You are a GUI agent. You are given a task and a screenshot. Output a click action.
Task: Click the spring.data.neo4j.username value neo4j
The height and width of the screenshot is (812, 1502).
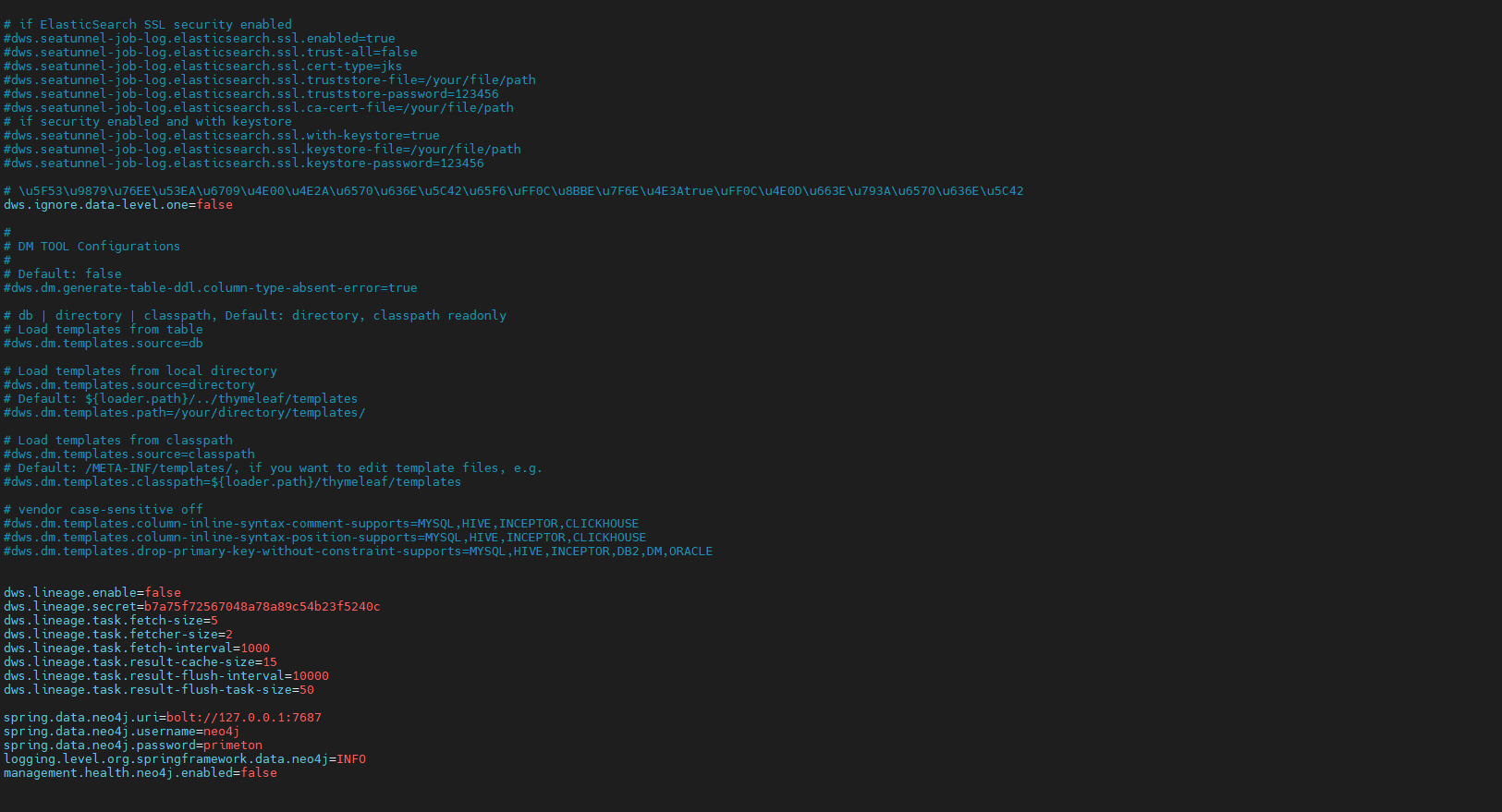tap(222, 732)
